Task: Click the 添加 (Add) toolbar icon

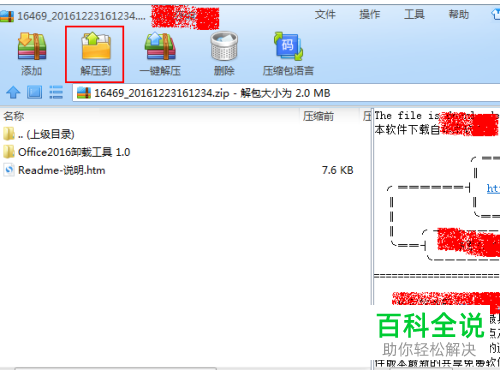Action: tap(32, 46)
